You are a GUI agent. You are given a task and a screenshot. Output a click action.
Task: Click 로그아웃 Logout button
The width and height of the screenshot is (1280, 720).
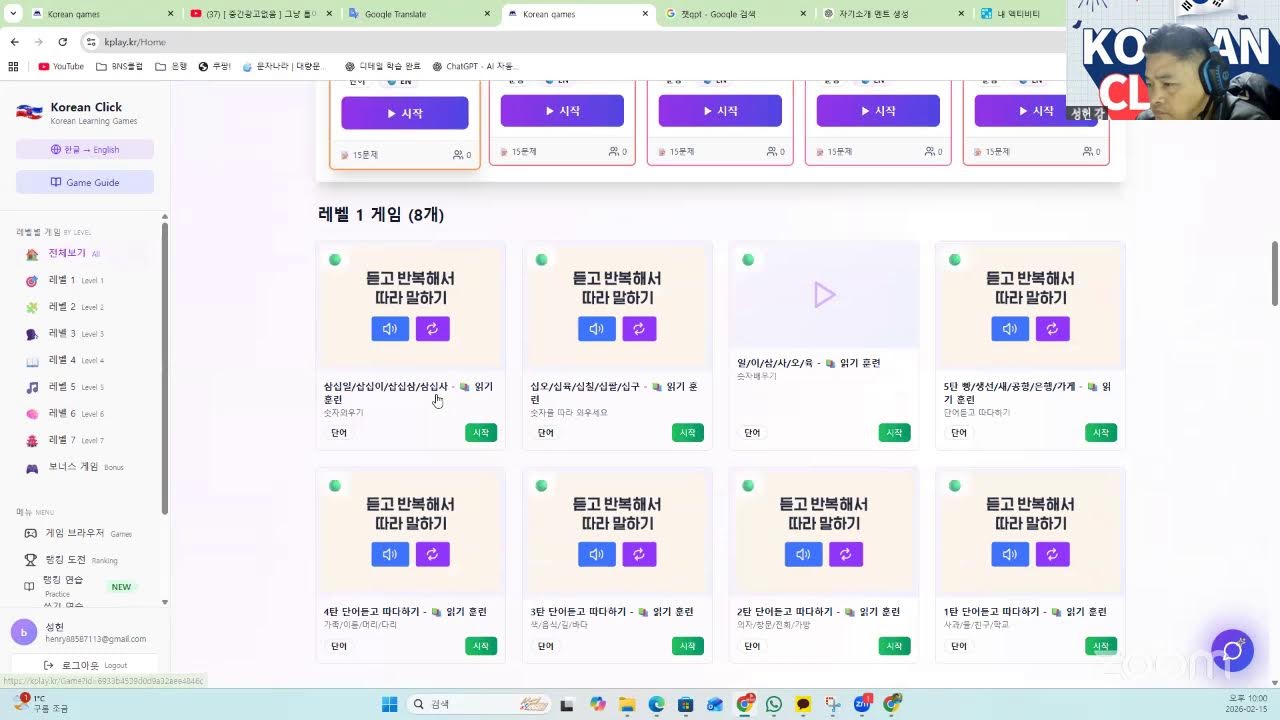click(85, 665)
